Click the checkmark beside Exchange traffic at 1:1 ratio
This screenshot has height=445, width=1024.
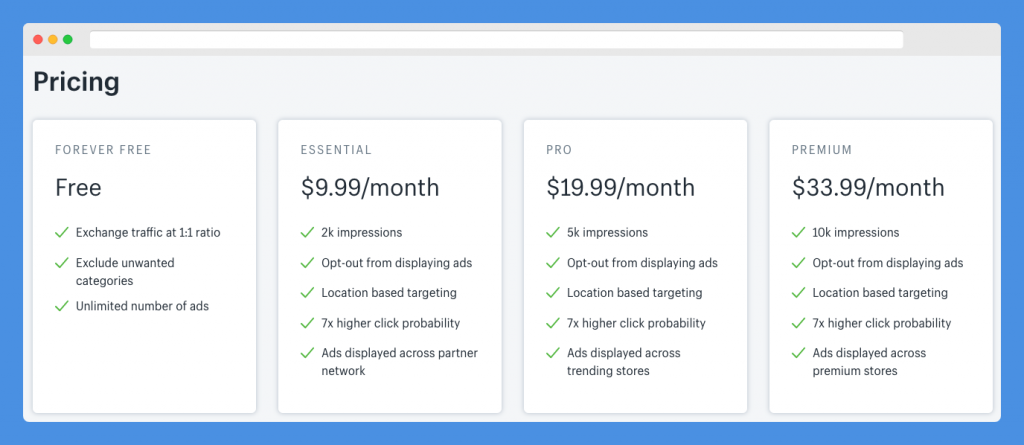tap(62, 233)
